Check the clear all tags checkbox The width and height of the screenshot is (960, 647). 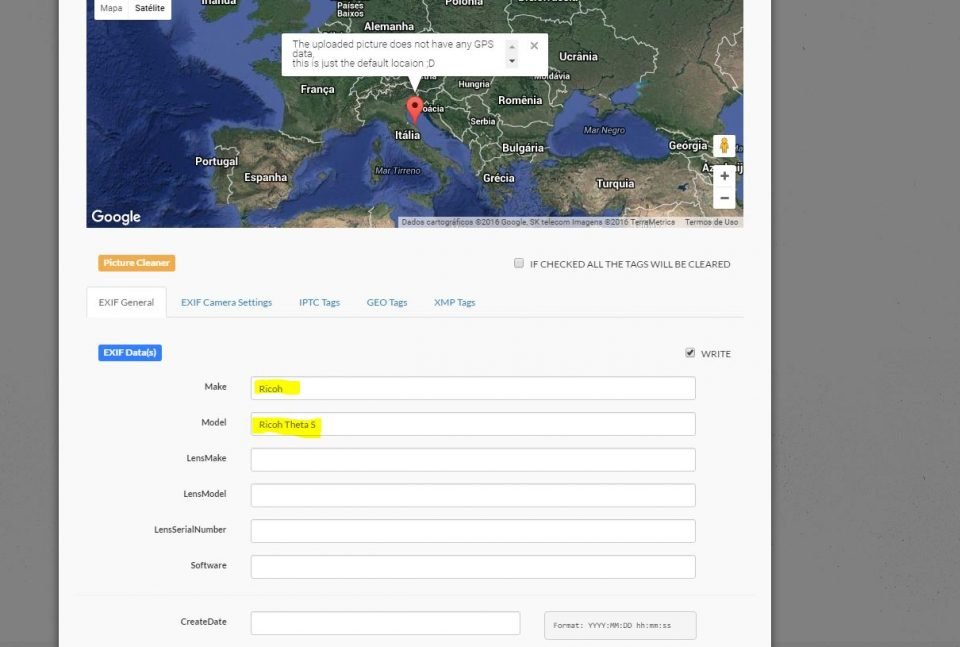[518, 264]
